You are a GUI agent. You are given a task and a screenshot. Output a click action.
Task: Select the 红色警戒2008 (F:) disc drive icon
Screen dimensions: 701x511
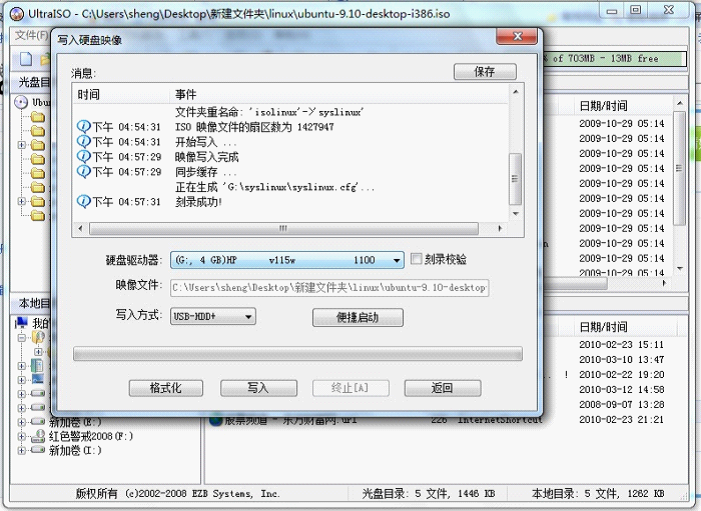(38, 436)
